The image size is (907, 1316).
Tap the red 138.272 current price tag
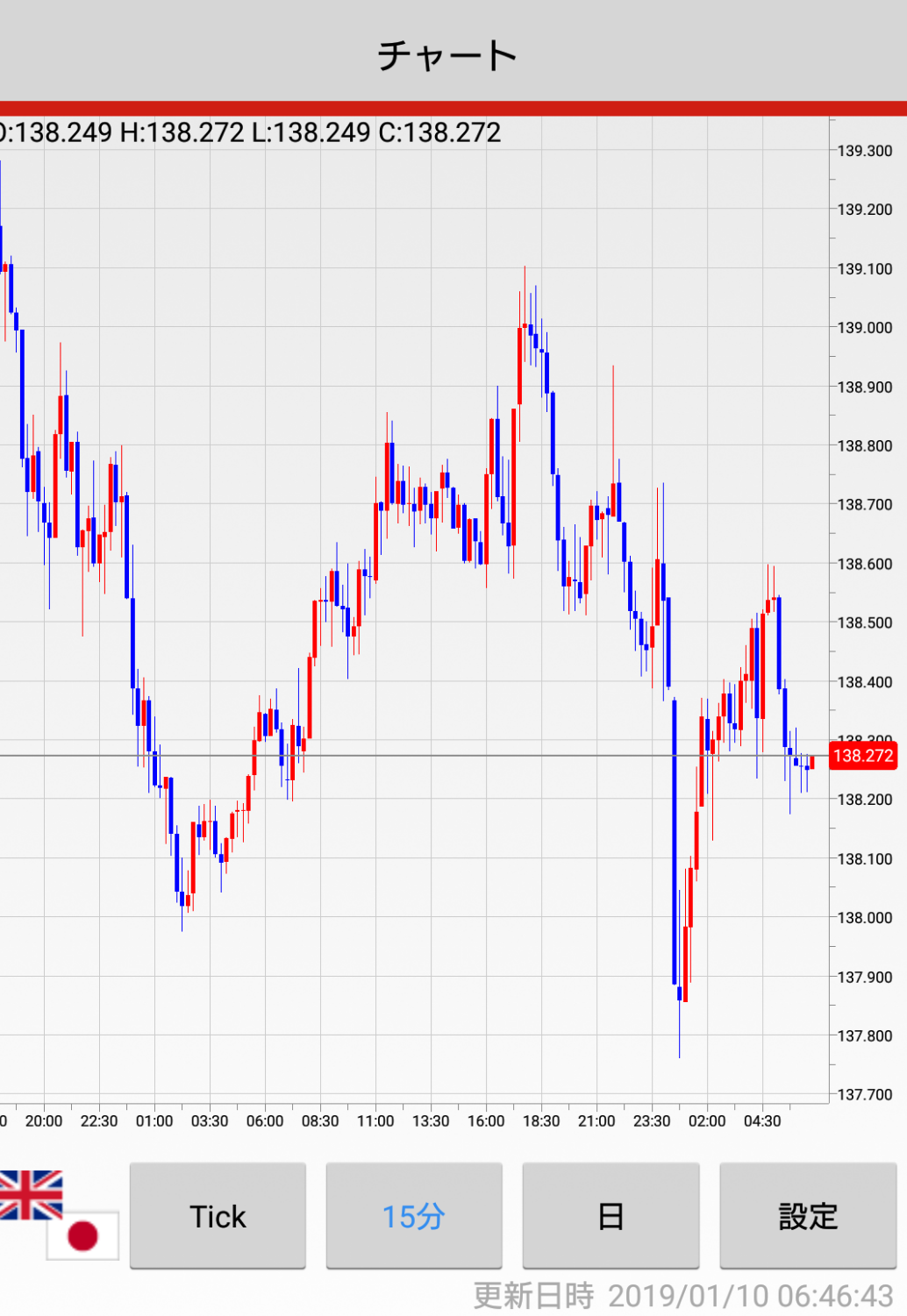[x=863, y=756]
